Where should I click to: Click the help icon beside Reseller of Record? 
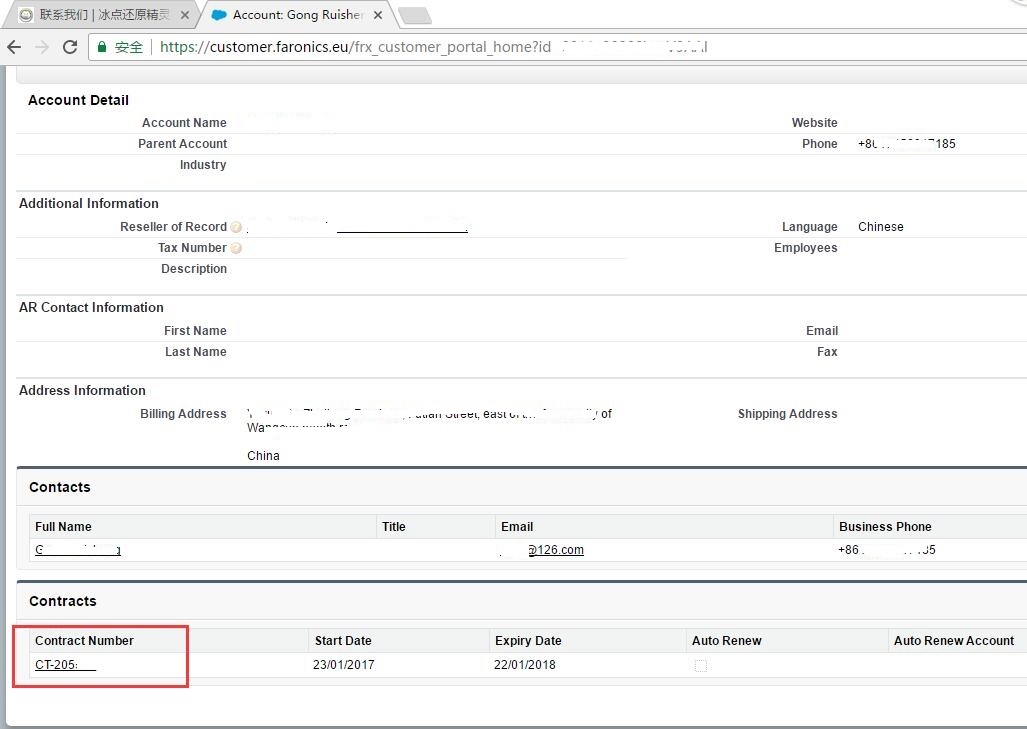pos(236,227)
